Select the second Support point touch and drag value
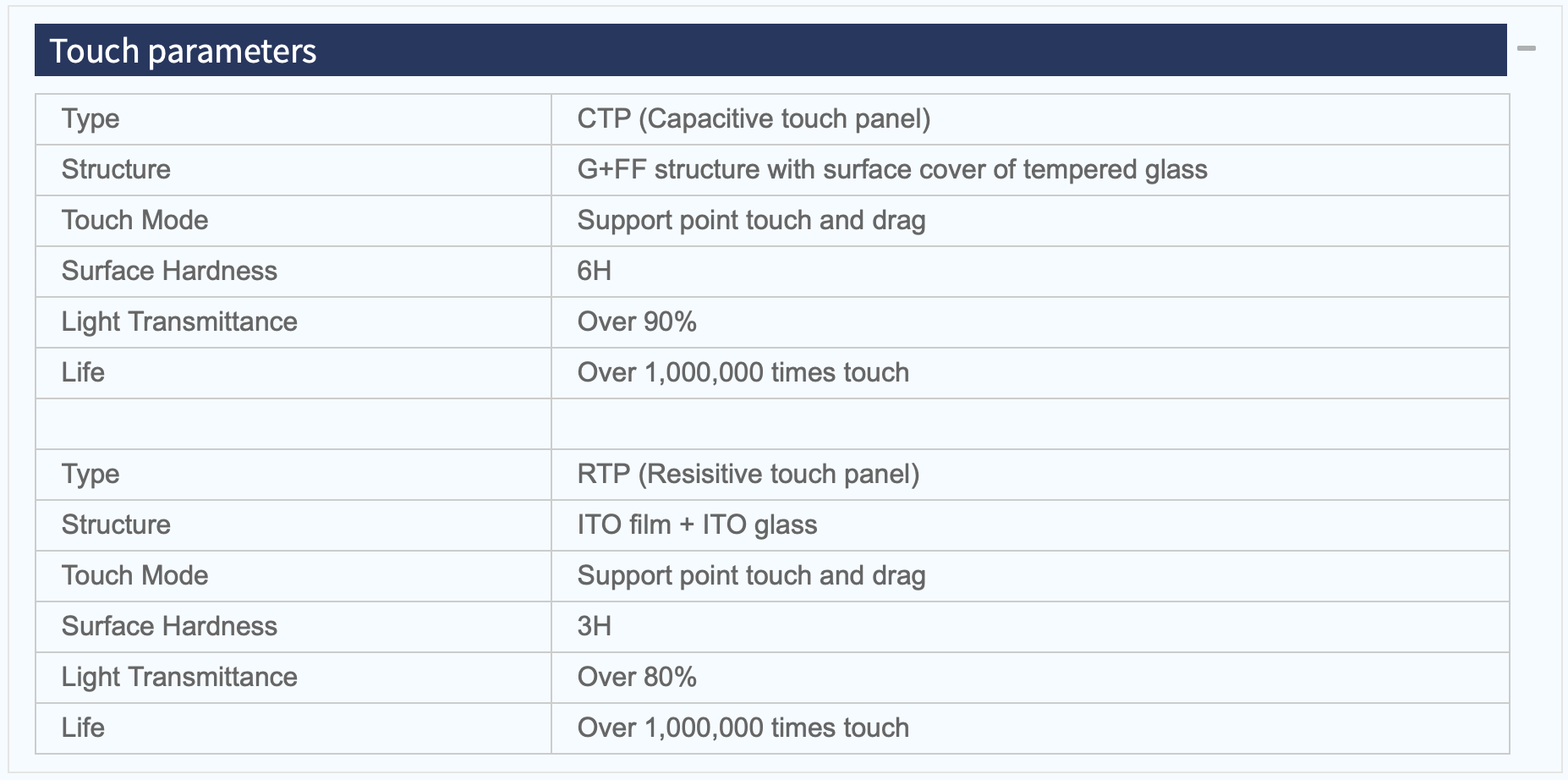This screenshot has height=780, width=1568. tap(751, 575)
